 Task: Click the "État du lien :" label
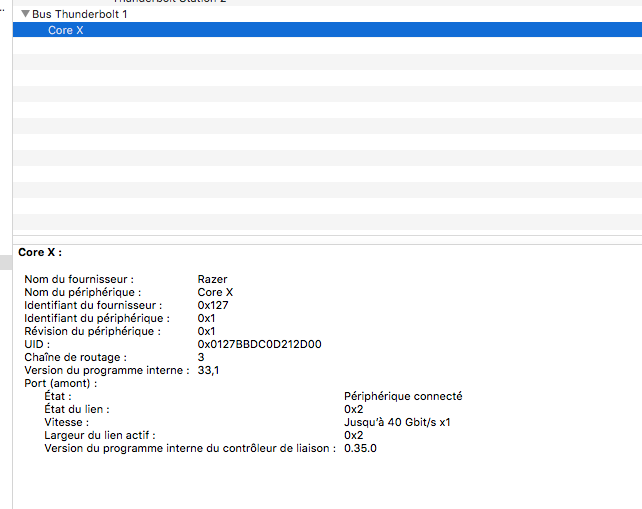77,409
